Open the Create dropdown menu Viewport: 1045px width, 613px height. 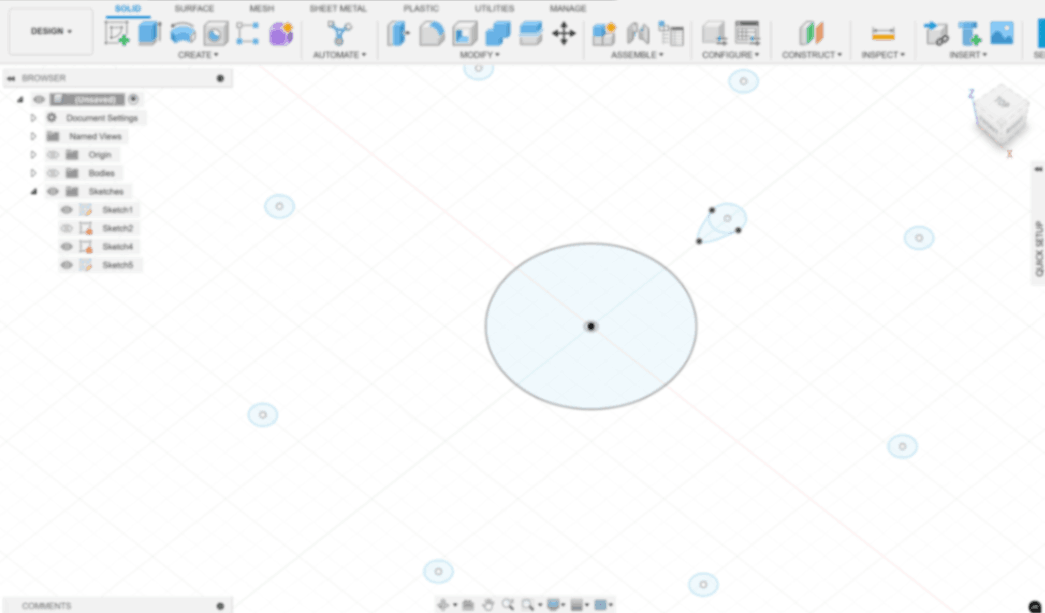pyautogui.click(x=198, y=55)
